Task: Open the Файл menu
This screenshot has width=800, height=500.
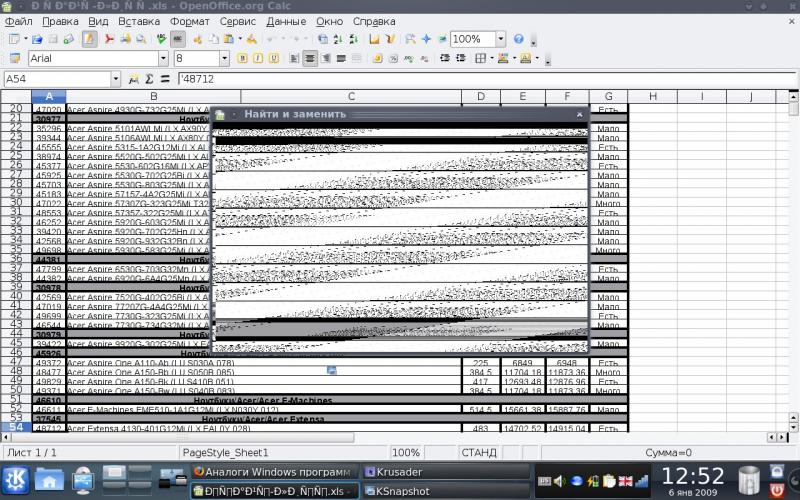Action: 18,21
